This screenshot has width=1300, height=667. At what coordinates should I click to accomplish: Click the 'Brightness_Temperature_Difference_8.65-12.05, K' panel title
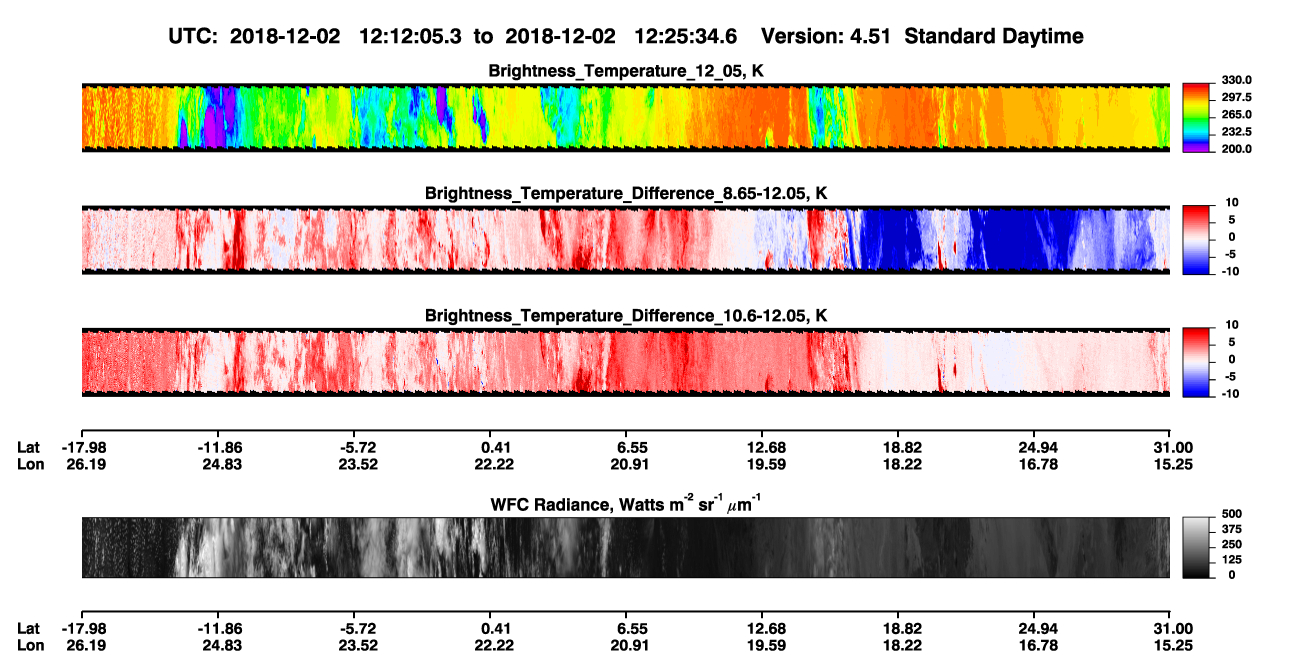[x=626, y=193]
